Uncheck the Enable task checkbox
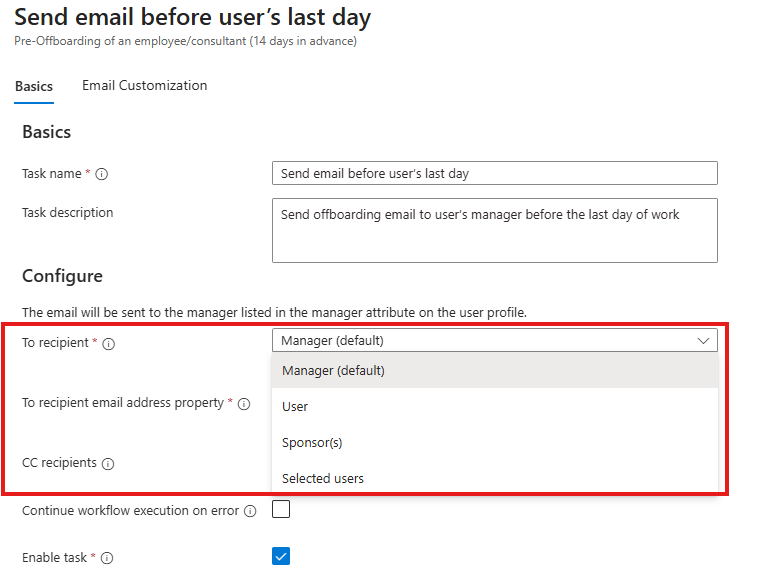This screenshot has width=777, height=583. click(x=281, y=556)
